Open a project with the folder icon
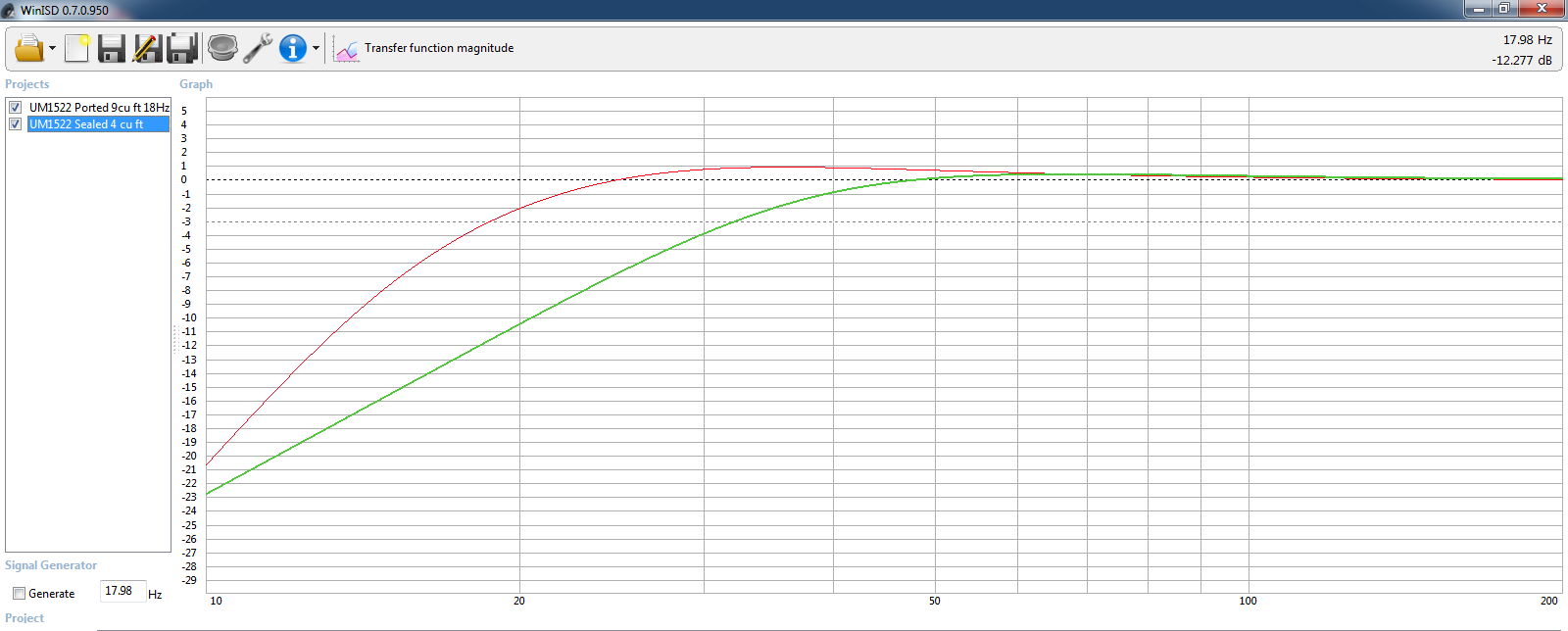The height and width of the screenshot is (631, 1568). tap(28, 48)
